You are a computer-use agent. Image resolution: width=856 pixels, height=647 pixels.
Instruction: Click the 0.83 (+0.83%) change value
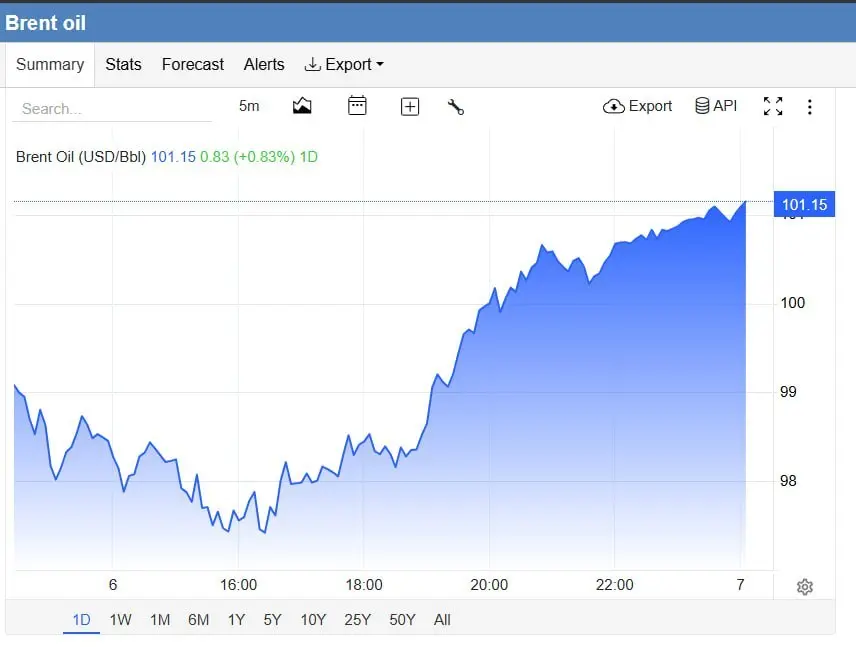coord(247,157)
